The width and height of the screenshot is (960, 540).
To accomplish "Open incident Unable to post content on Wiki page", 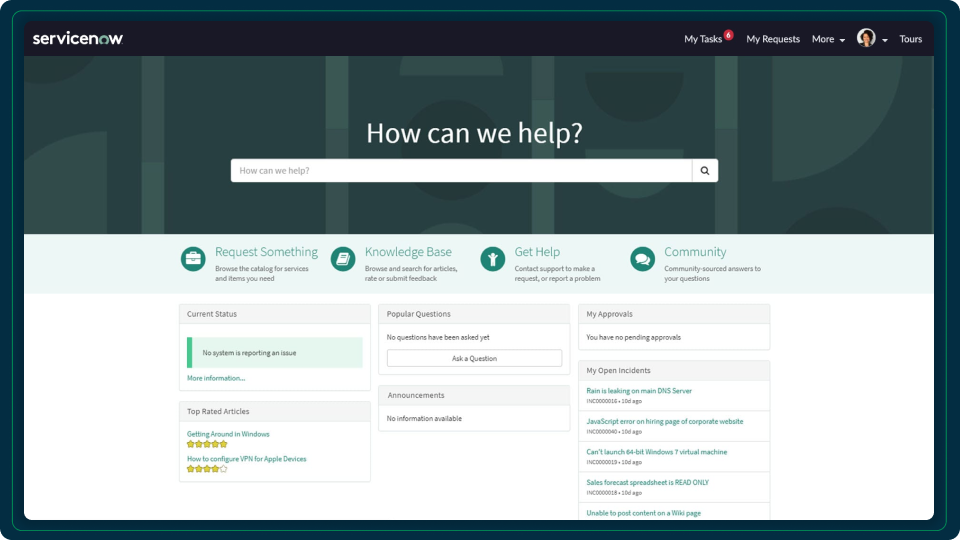I will [x=643, y=513].
